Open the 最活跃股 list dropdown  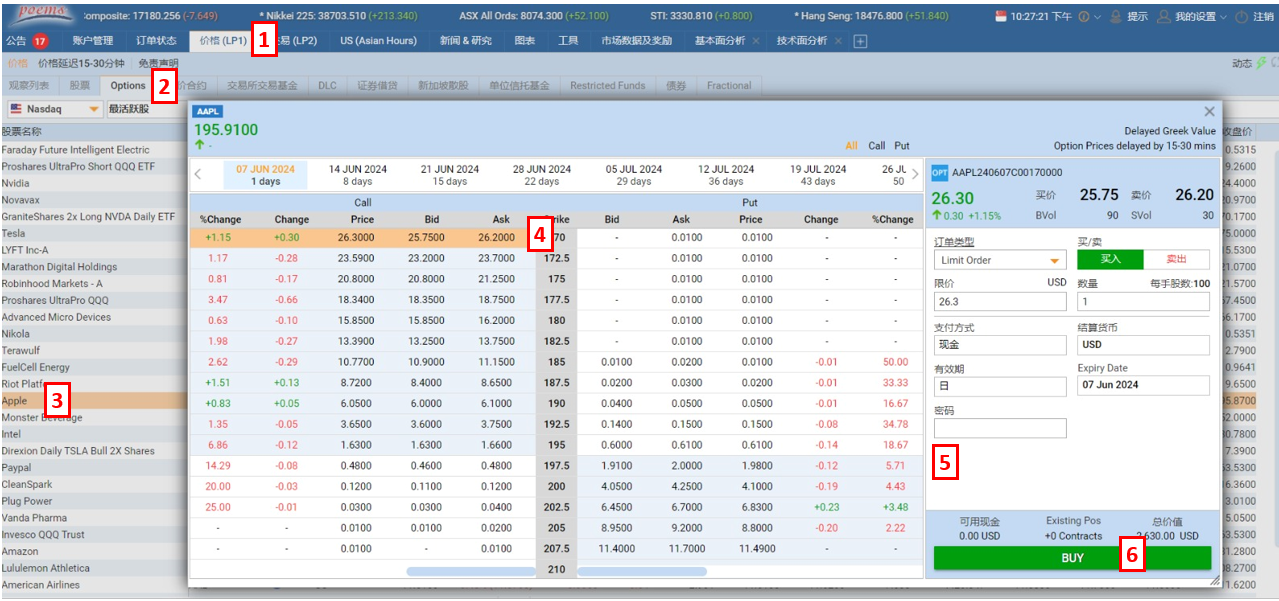pos(146,109)
